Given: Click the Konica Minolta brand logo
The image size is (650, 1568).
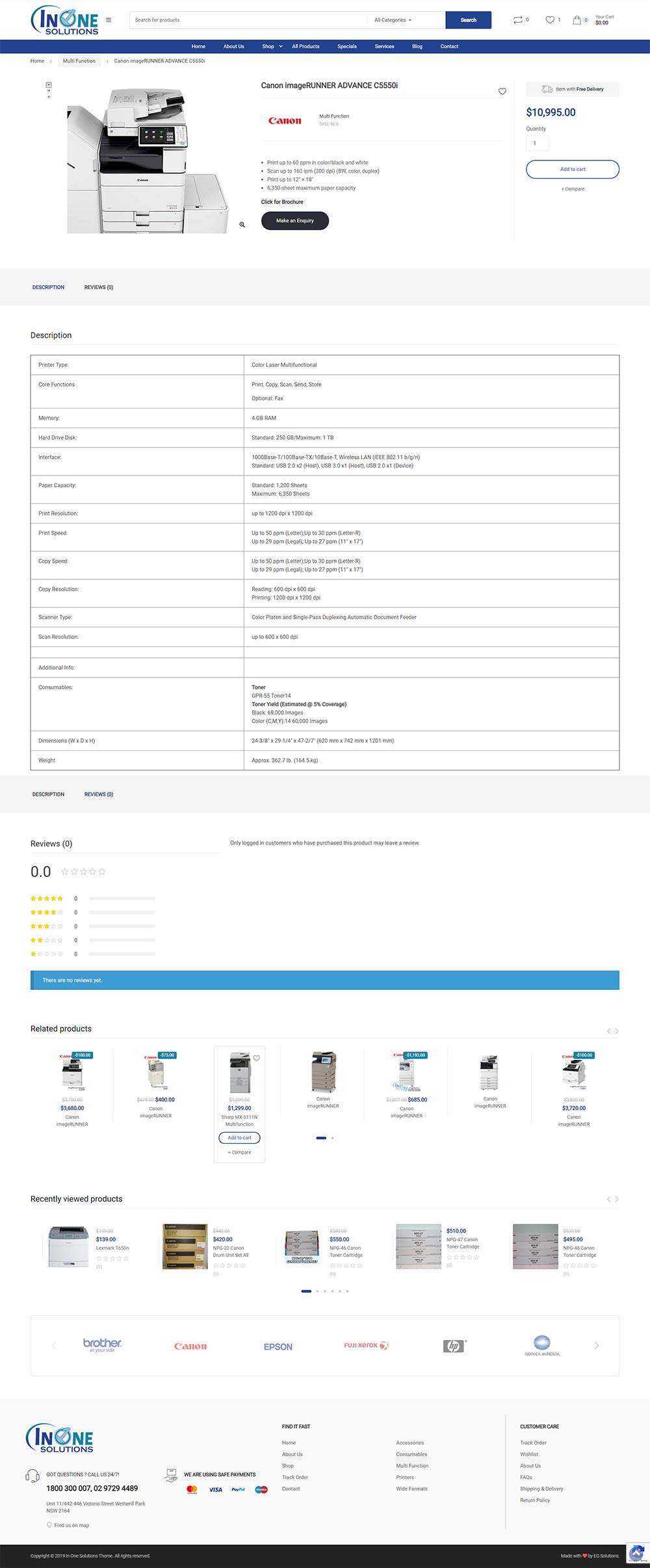Looking at the screenshot, I should click(542, 1346).
